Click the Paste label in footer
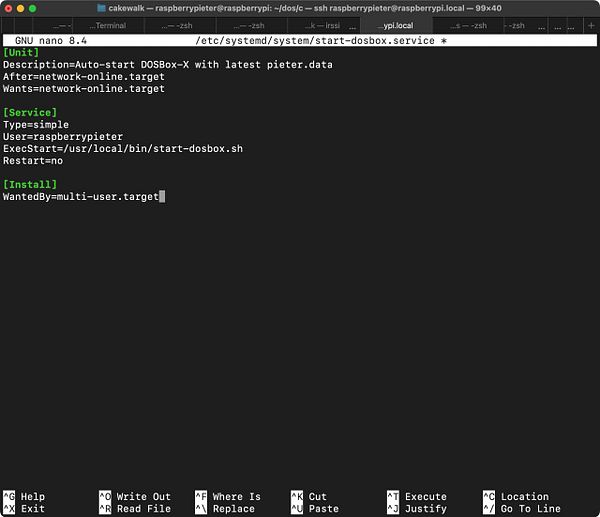Image resolution: width=600 pixels, height=517 pixels. click(324, 509)
